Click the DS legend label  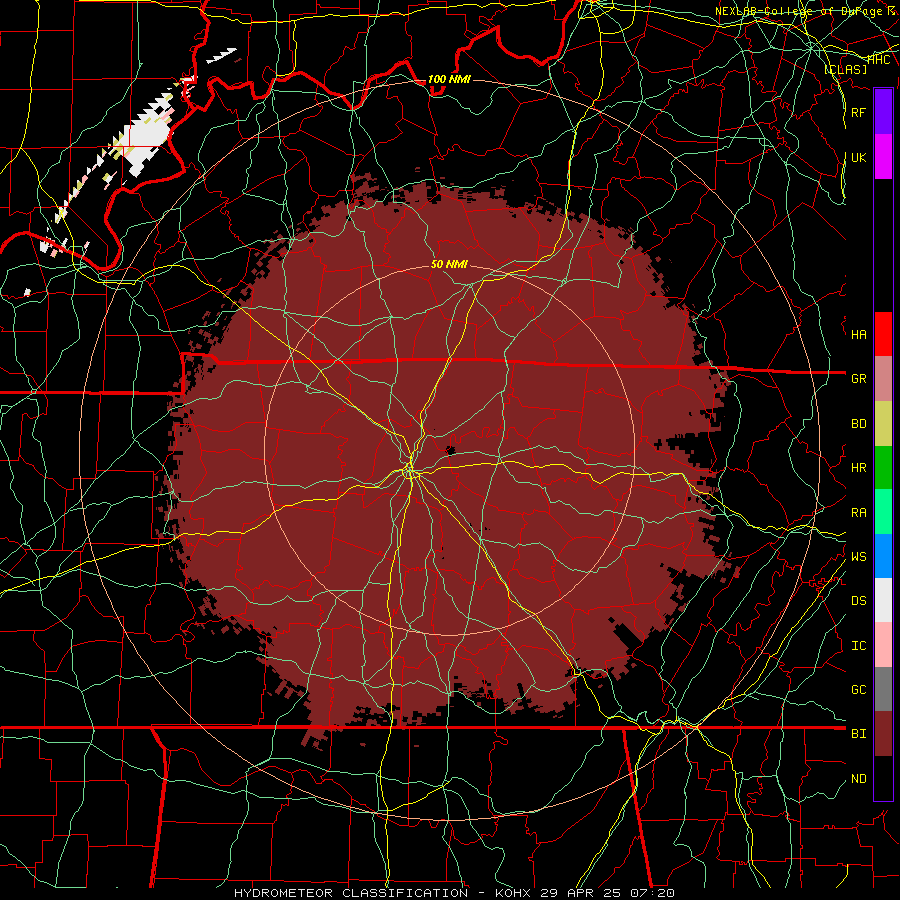click(x=858, y=601)
